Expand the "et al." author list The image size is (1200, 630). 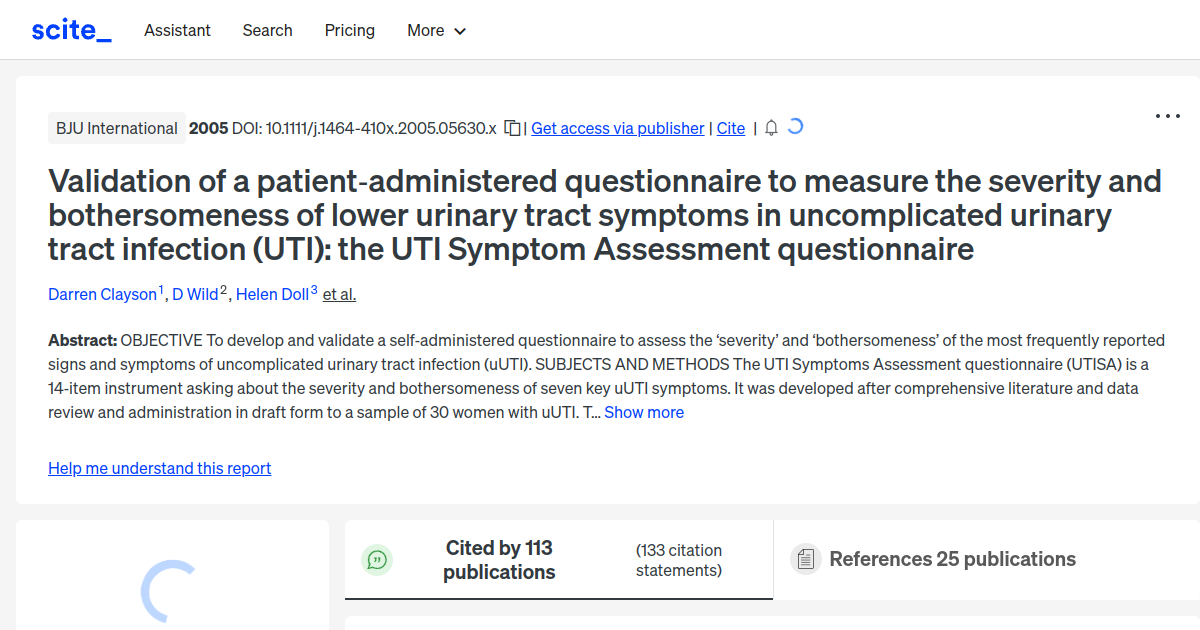point(339,294)
